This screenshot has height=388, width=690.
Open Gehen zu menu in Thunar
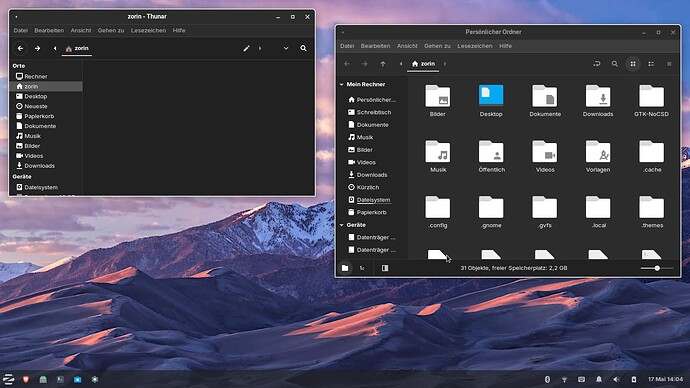(x=111, y=30)
